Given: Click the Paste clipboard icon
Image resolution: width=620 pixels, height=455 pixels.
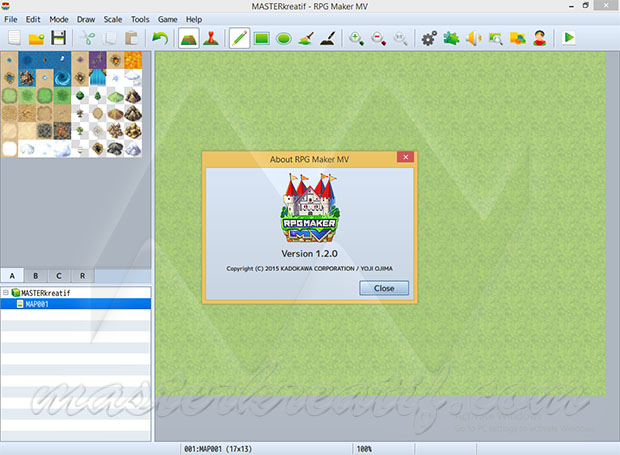Looking at the screenshot, I should pos(131,38).
